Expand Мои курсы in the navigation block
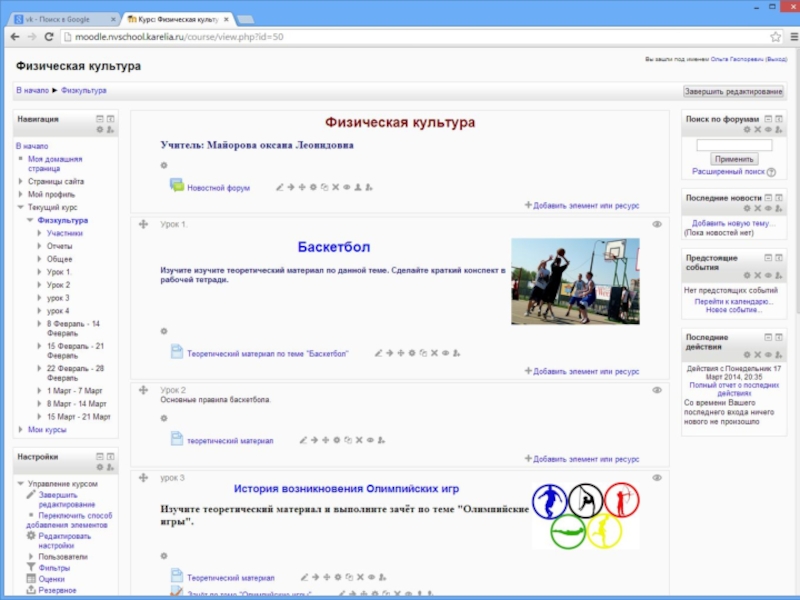This screenshot has width=800, height=600. (20, 429)
